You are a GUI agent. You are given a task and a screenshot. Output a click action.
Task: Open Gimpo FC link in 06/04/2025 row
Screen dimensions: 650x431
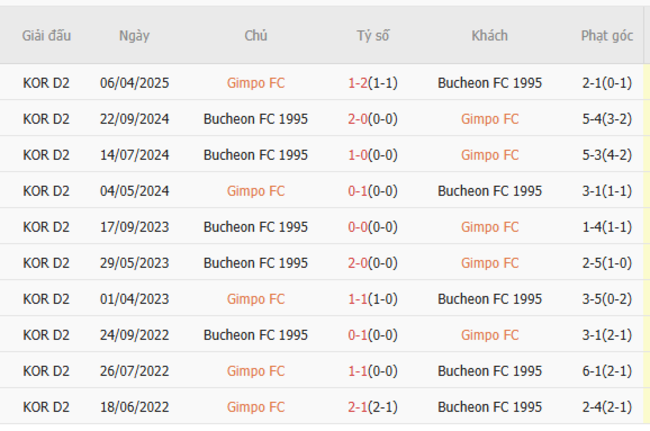256,83
